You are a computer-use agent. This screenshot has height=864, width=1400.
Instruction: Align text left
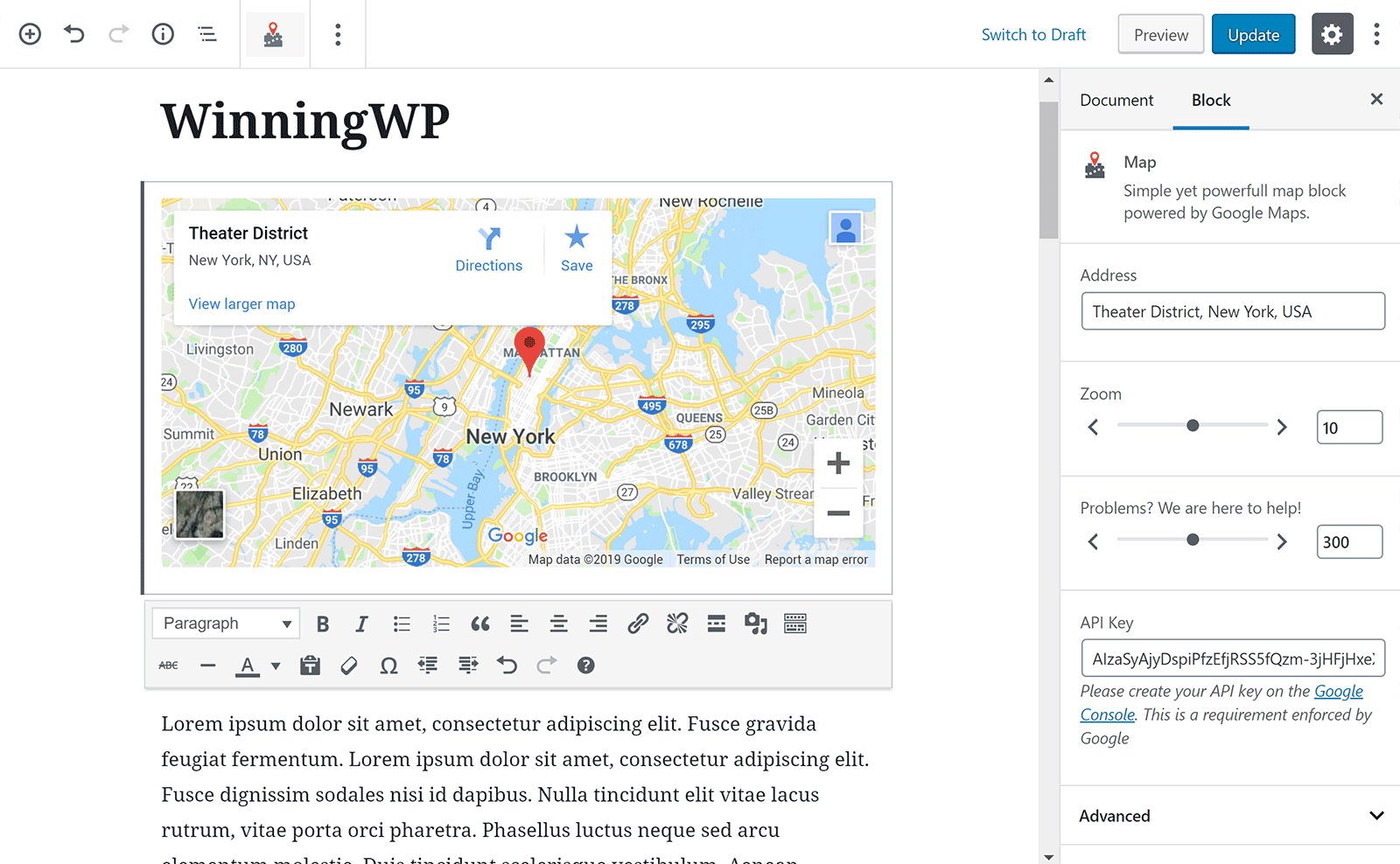pos(520,624)
